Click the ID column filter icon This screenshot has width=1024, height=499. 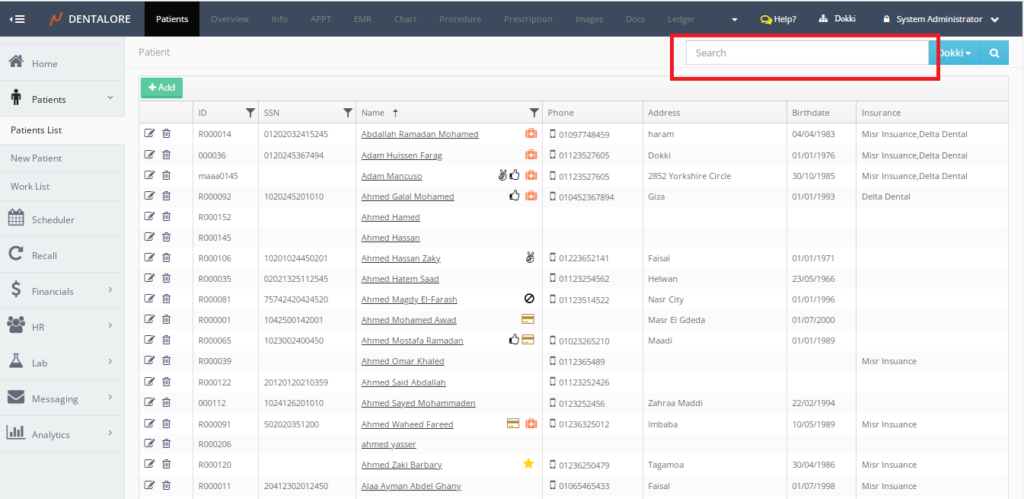click(x=250, y=113)
